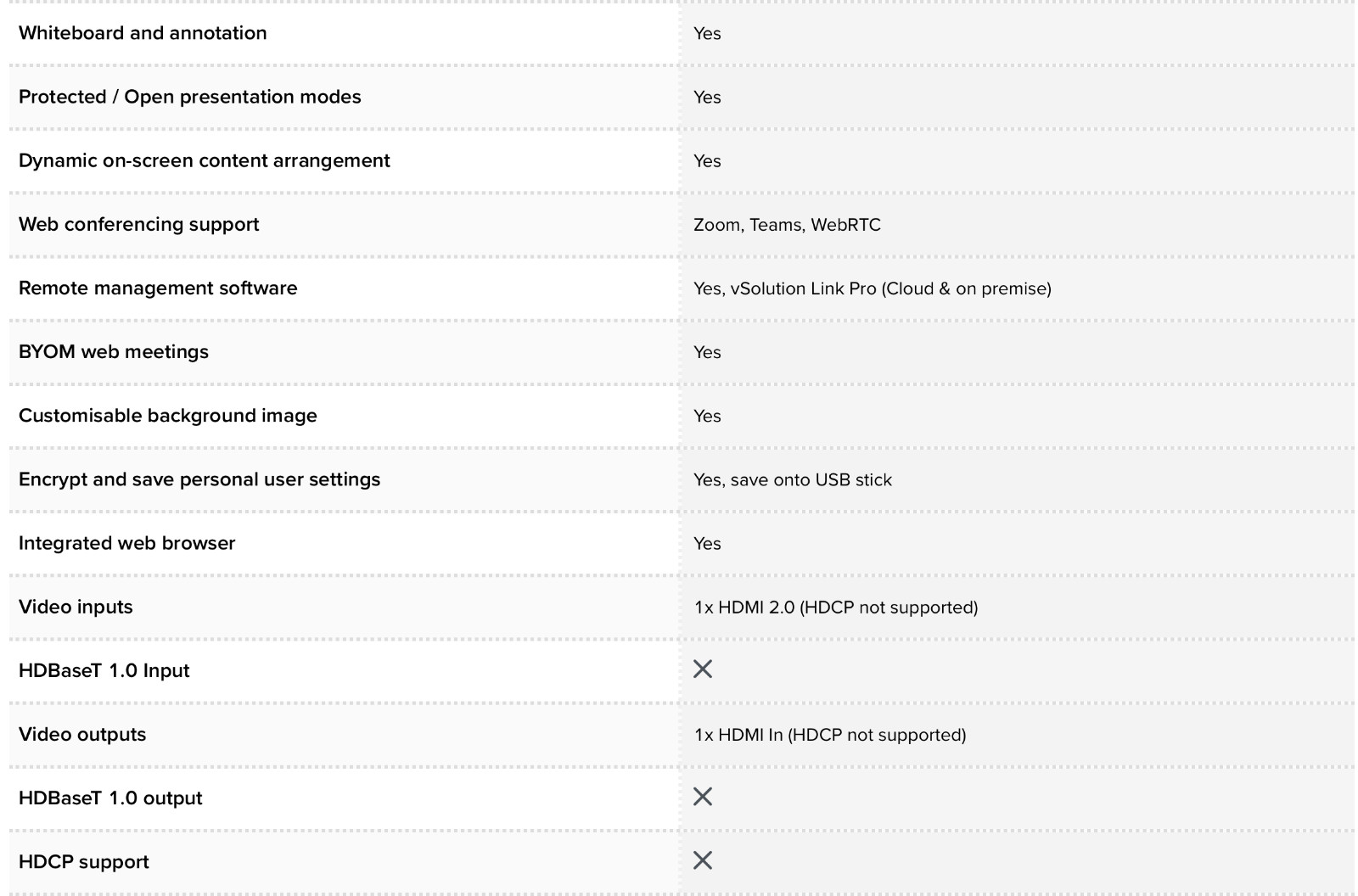
Task: Click Encrypt and save personal user settings
Action: pos(199,479)
